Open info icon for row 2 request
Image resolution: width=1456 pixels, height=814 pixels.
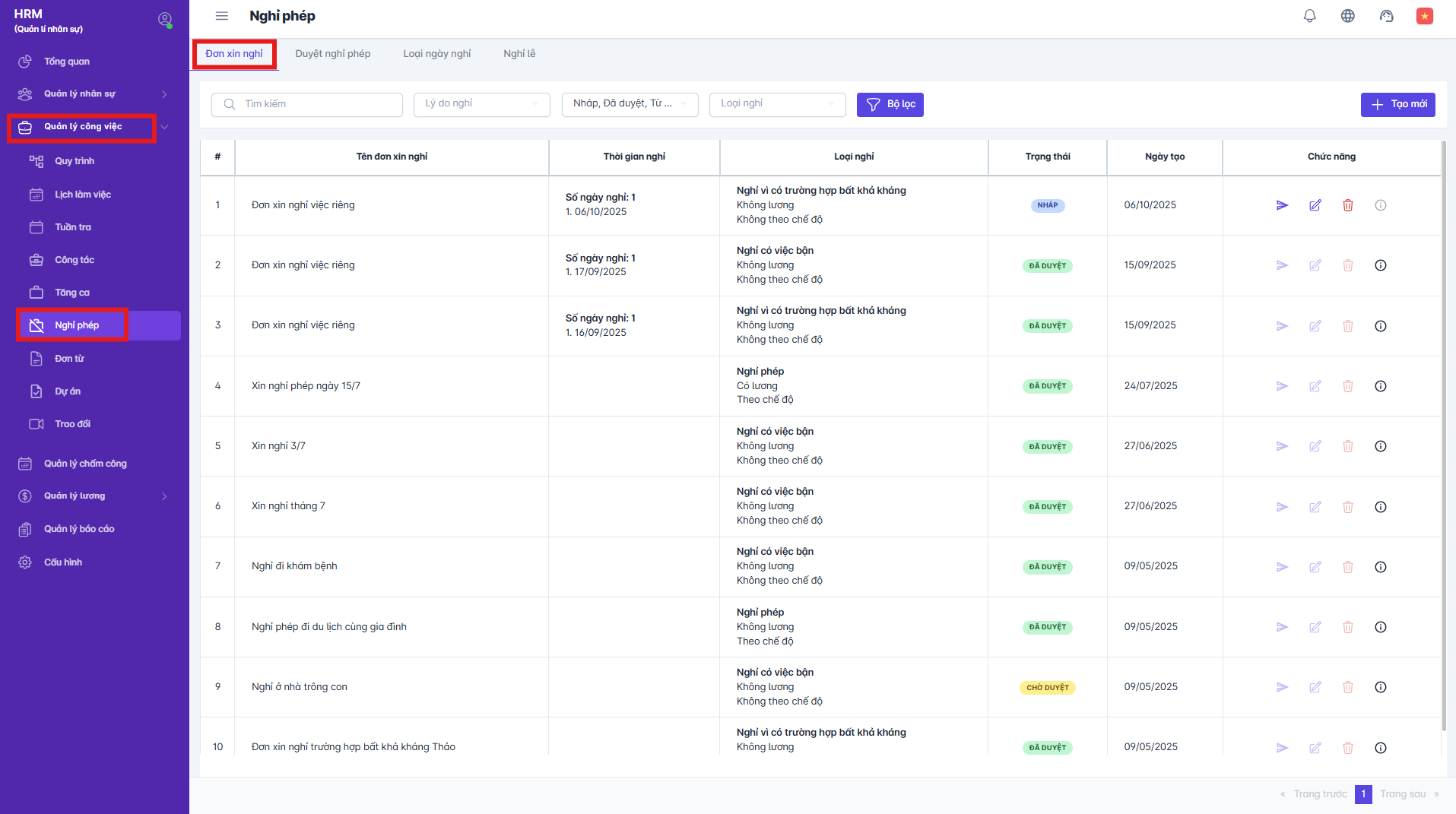tap(1380, 265)
